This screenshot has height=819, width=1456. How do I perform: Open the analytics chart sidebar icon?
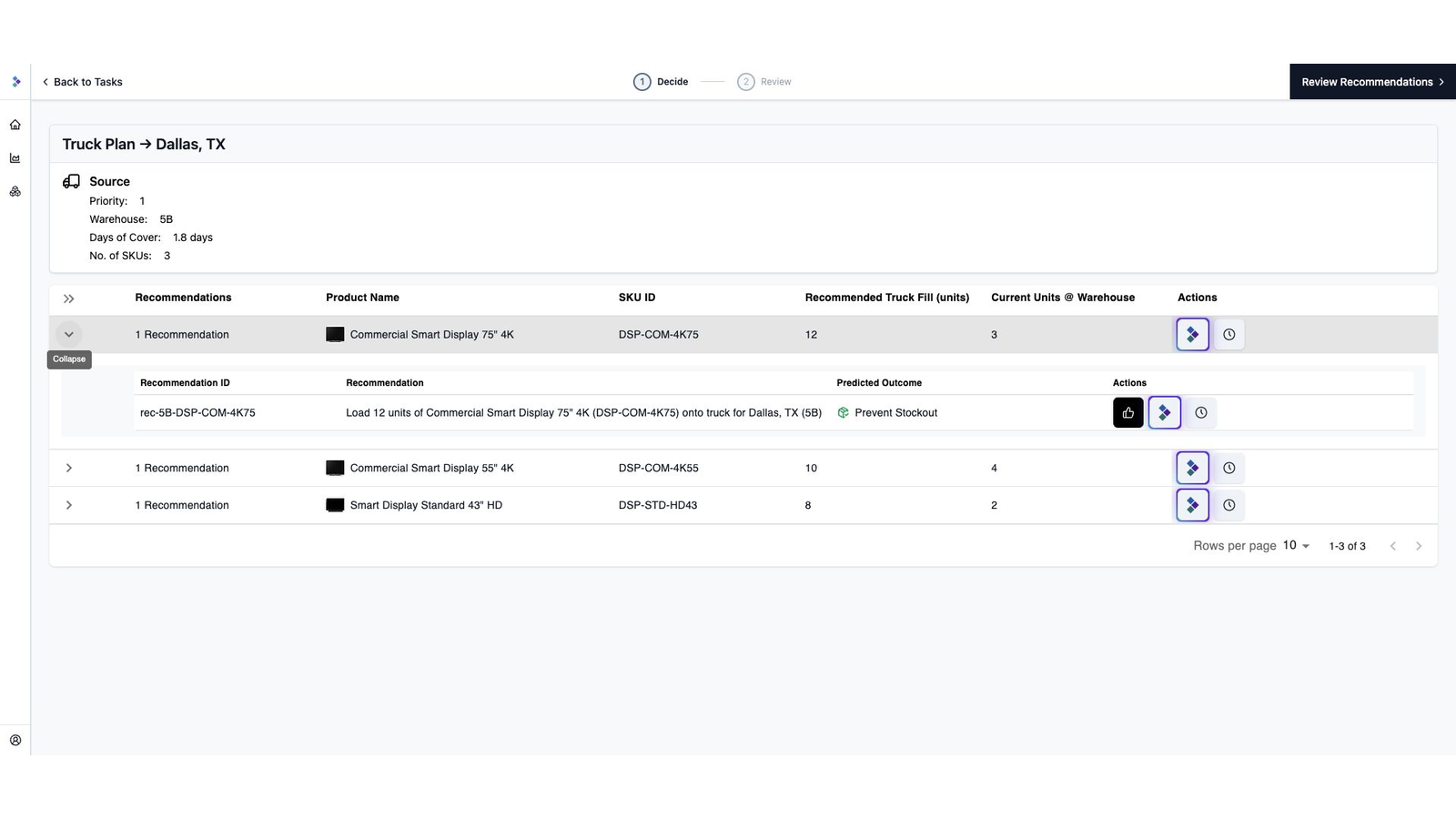(15, 158)
